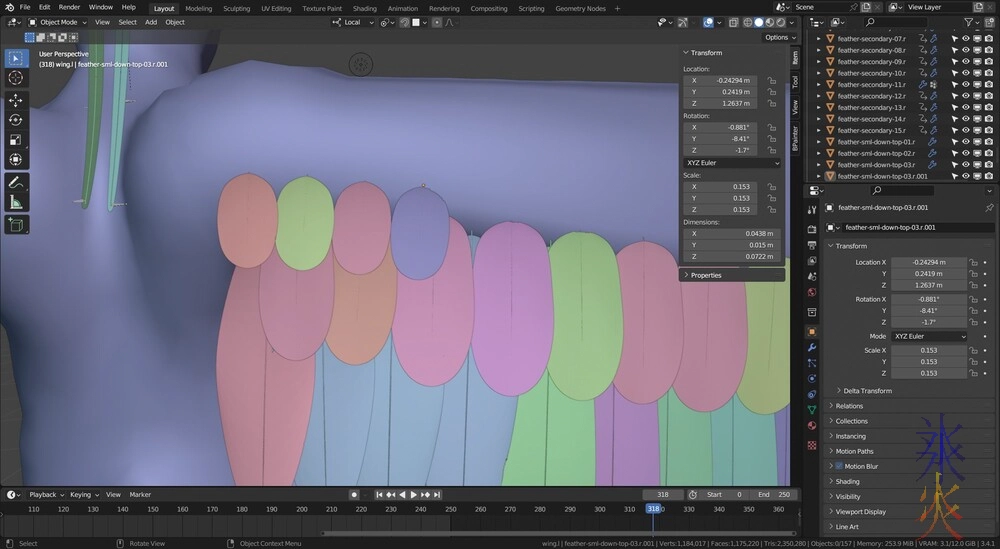Choose the Measure tool
This screenshot has width=1000, height=549.
tap(16, 203)
